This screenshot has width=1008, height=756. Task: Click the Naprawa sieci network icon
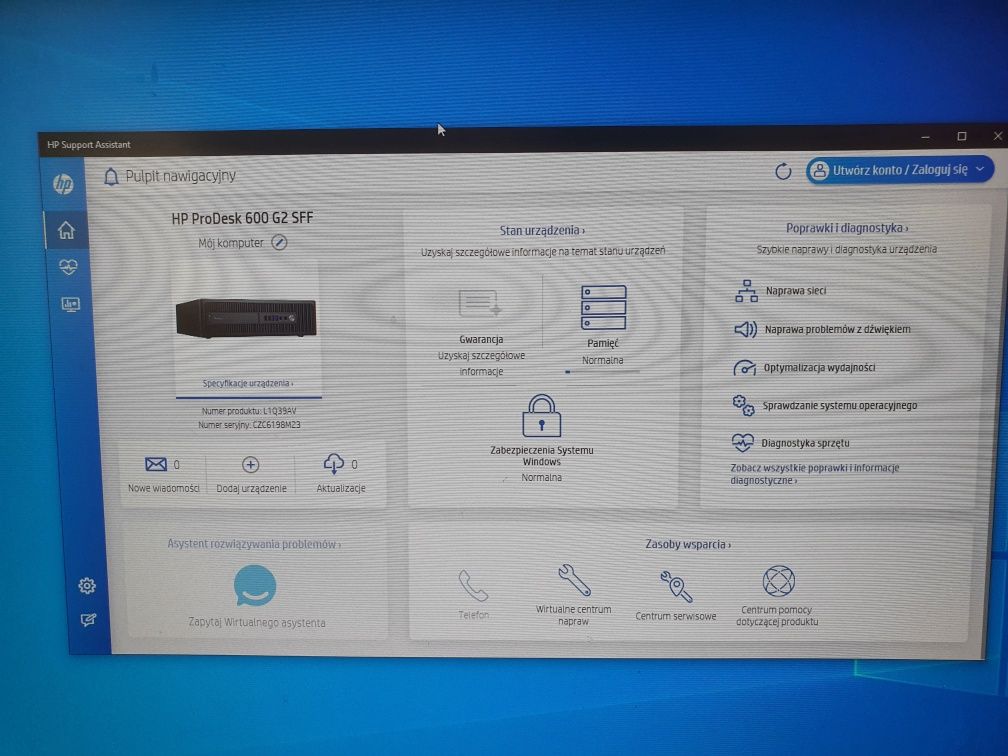(x=746, y=291)
